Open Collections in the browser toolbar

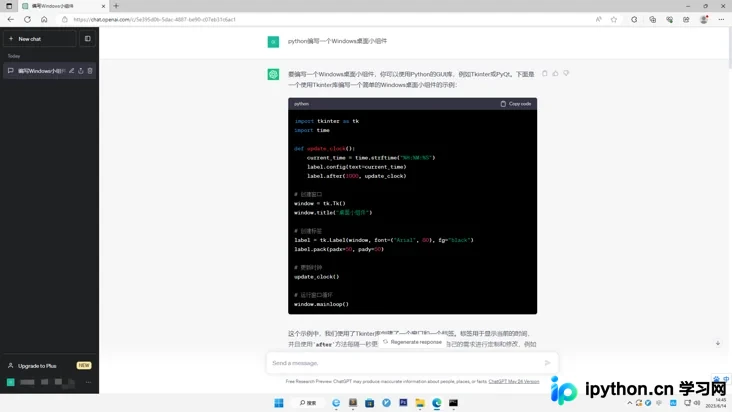point(653,20)
